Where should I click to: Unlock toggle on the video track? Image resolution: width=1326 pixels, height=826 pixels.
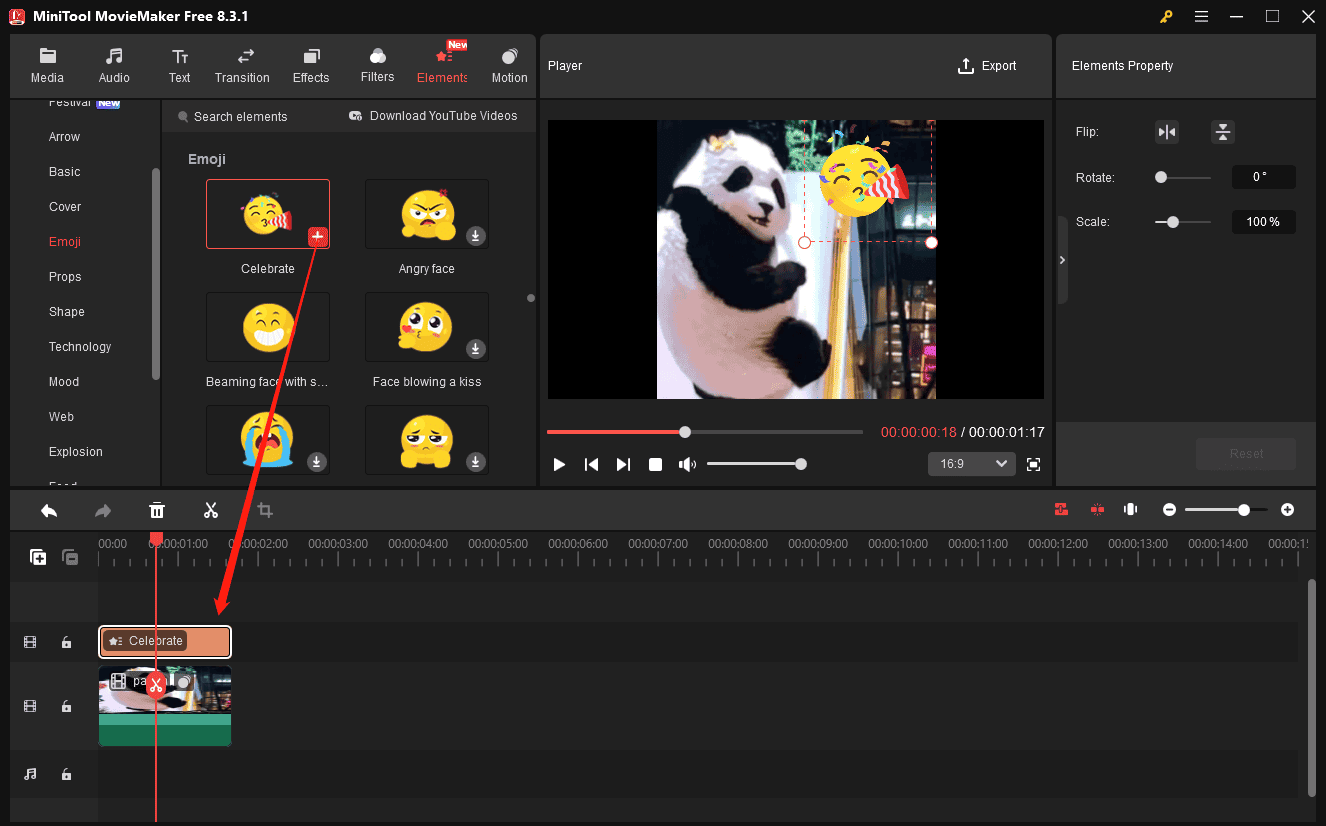(x=66, y=705)
